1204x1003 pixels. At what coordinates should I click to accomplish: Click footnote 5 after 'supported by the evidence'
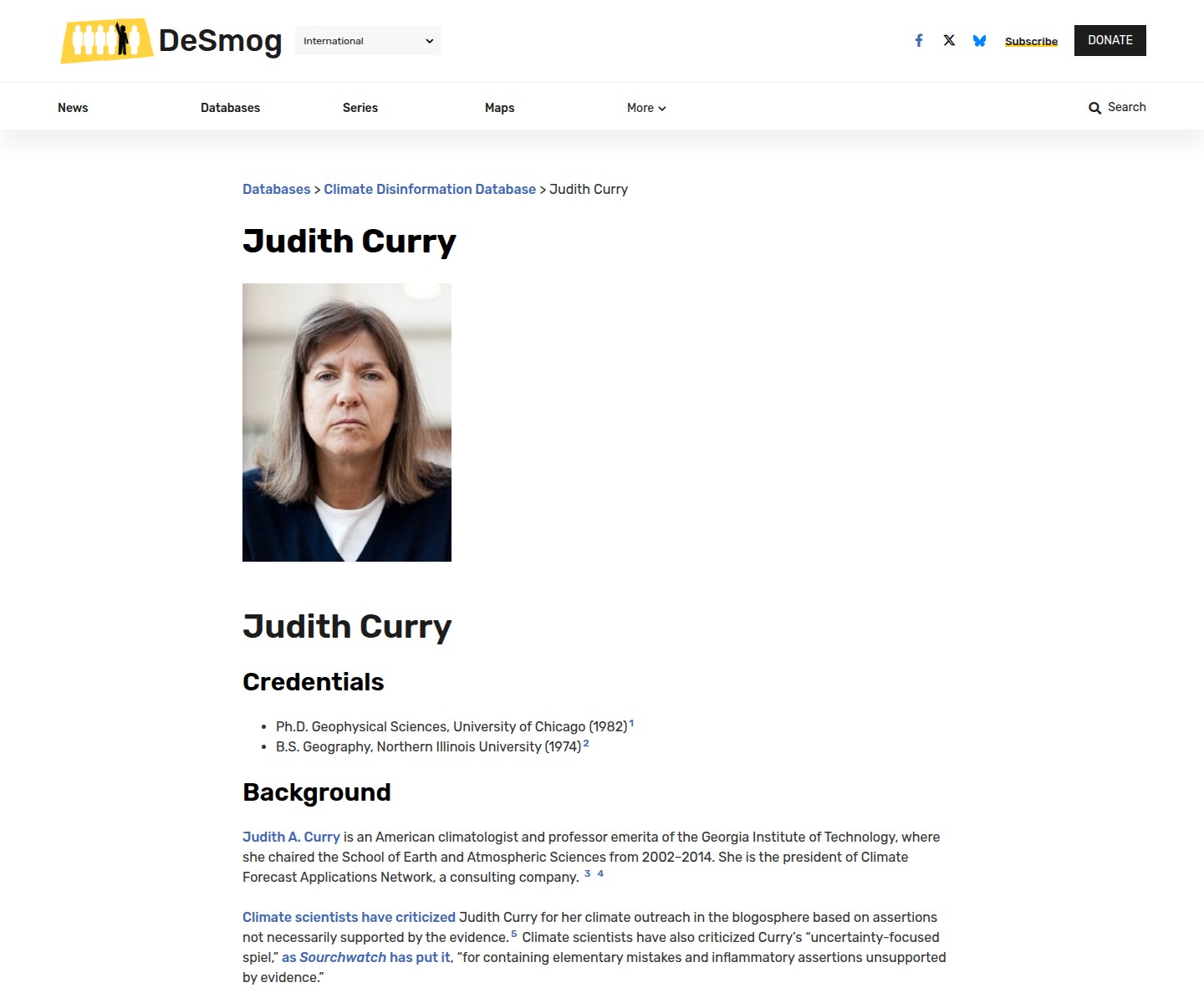click(x=514, y=934)
